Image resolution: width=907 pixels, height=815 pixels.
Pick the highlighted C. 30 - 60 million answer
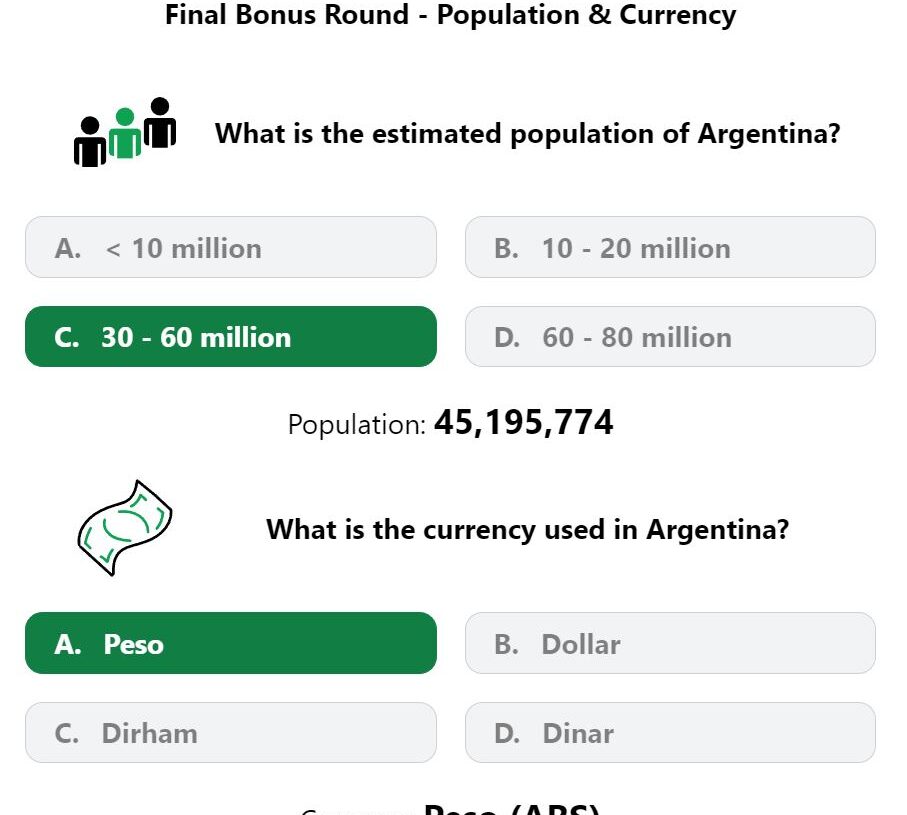point(231,337)
